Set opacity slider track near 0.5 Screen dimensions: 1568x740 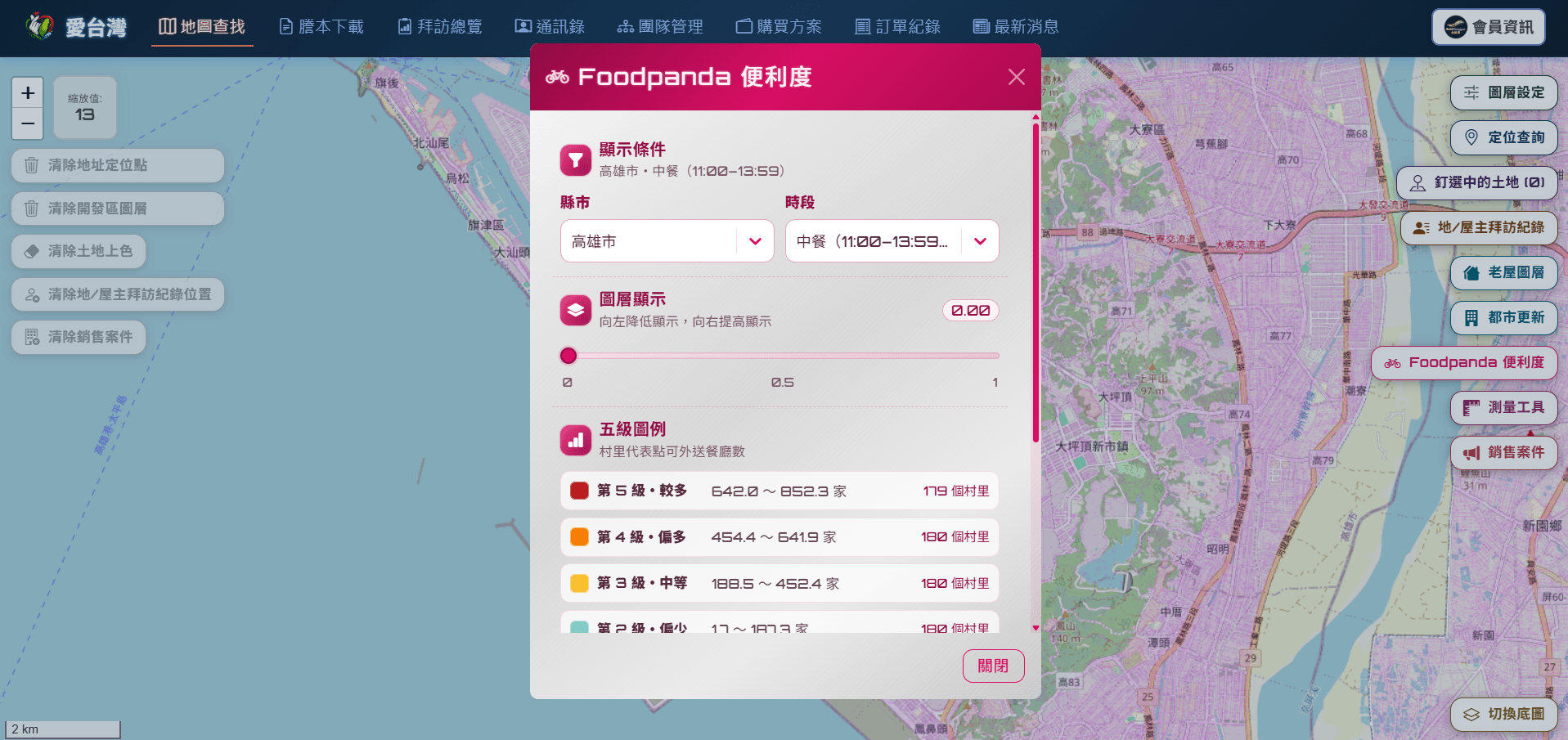780,356
